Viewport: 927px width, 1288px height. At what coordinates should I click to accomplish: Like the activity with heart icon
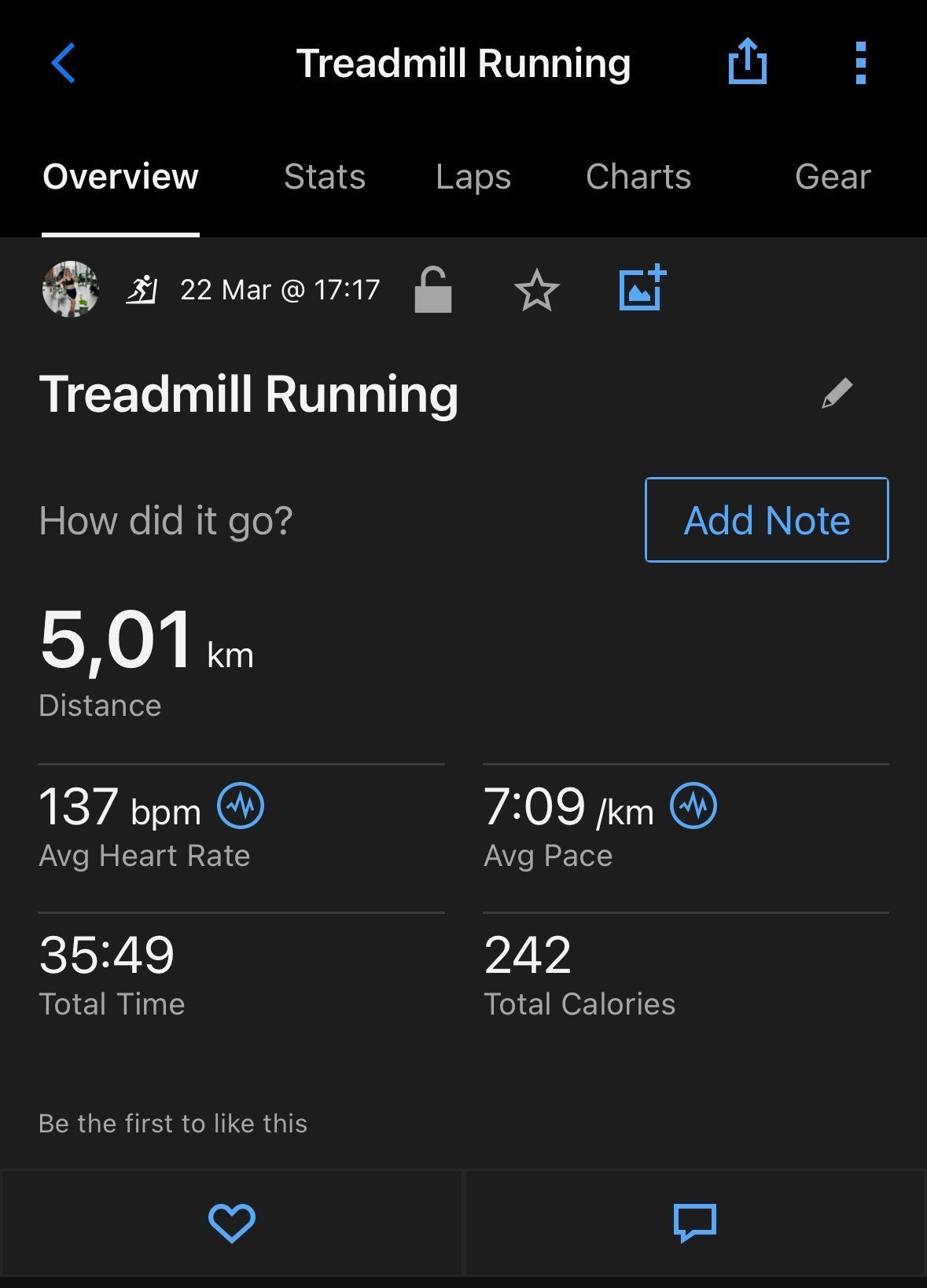pos(232,1223)
